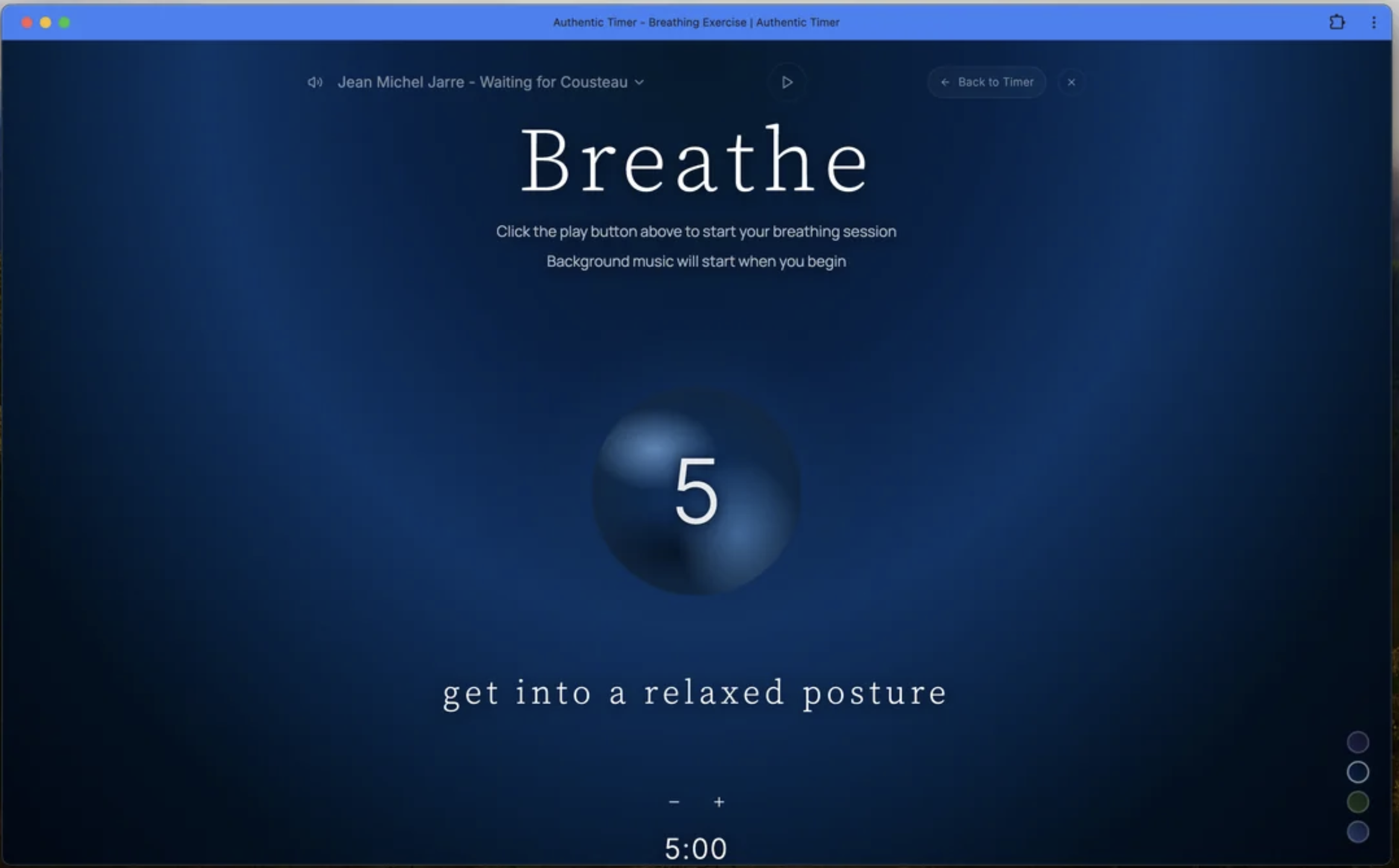Pick the bottom indigo theme swatch
The image size is (1399, 868).
pos(1357,832)
